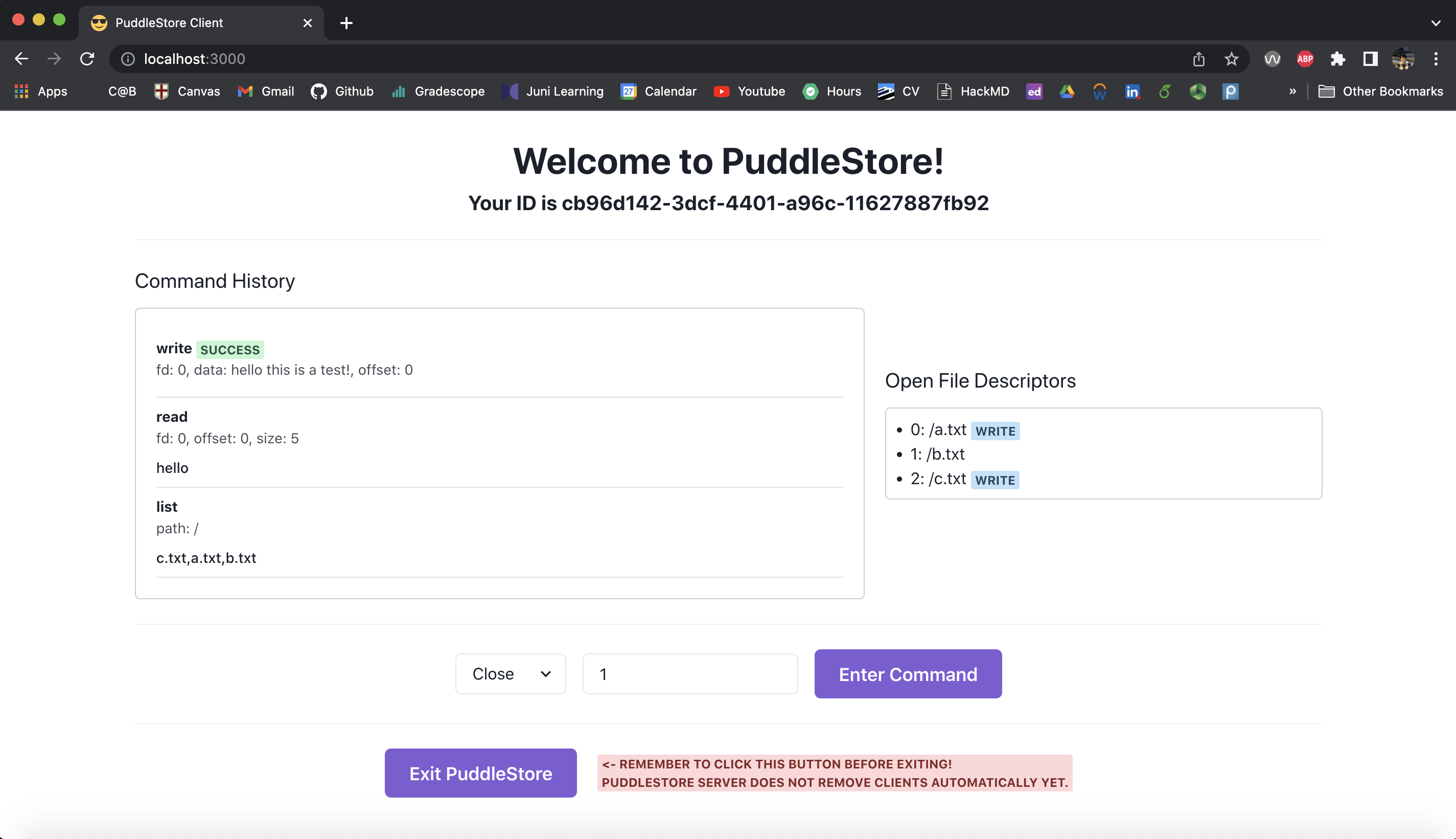Image resolution: width=1456 pixels, height=839 pixels.
Task: Click the file descriptor input field
Action: pyautogui.click(x=690, y=674)
